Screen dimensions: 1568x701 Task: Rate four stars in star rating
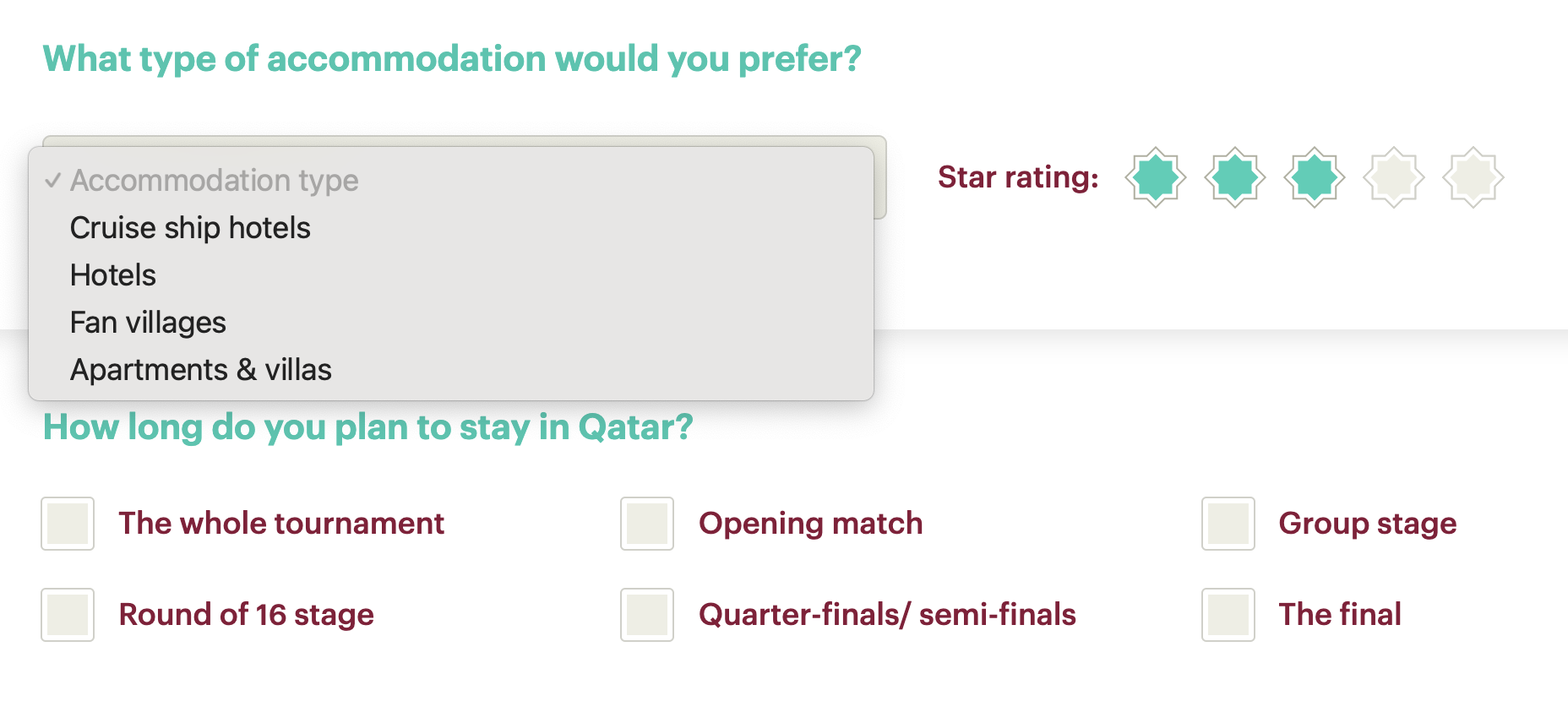1393,177
